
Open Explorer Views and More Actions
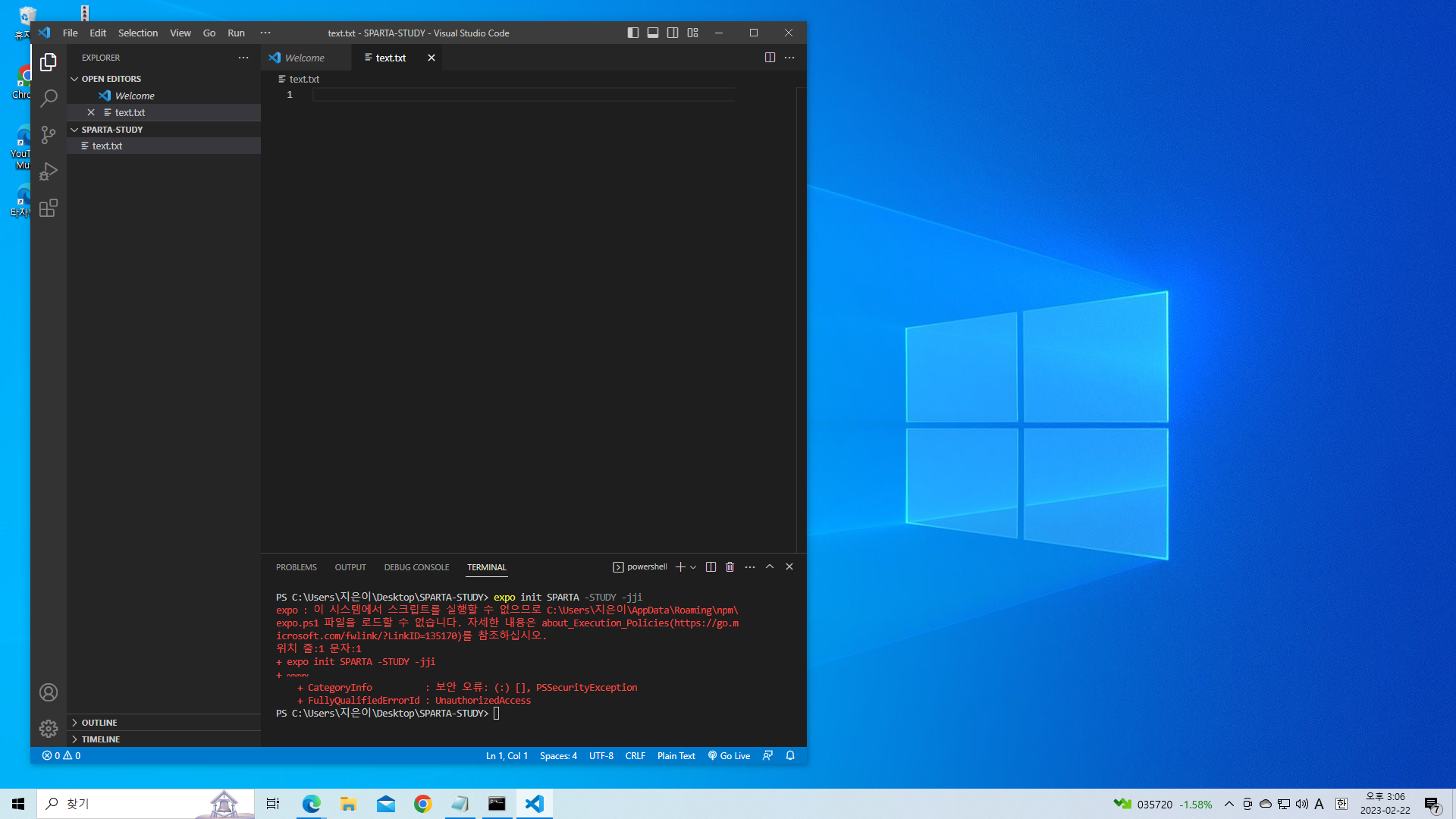[x=243, y=58]
